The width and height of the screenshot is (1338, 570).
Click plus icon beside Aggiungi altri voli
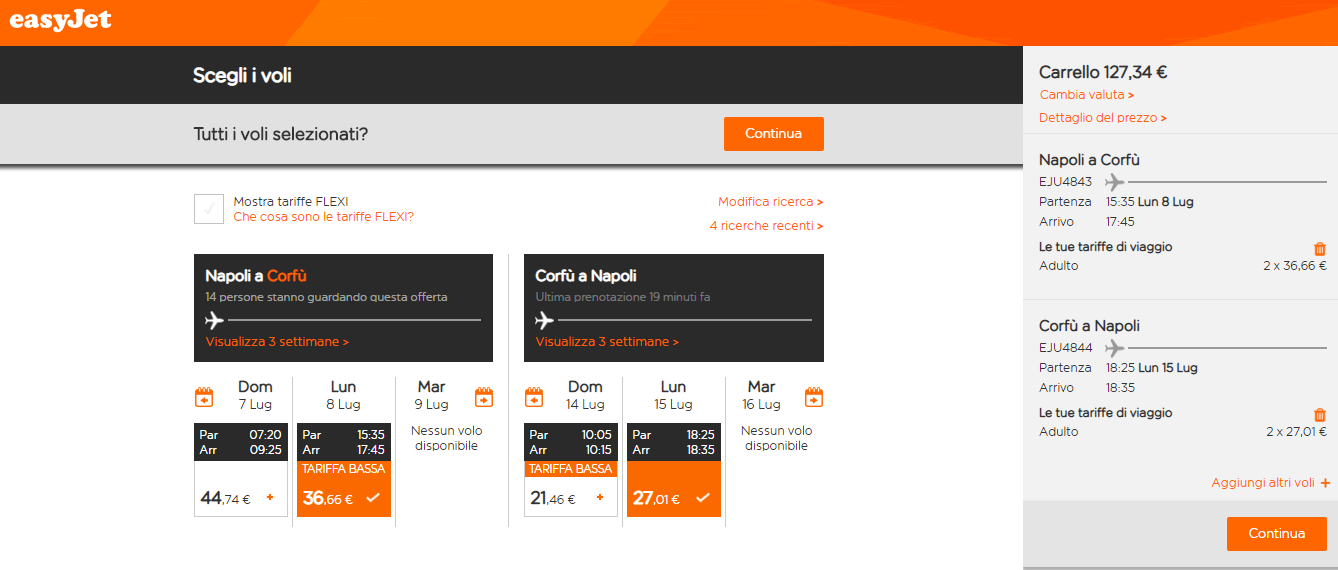click(1325, 483)
